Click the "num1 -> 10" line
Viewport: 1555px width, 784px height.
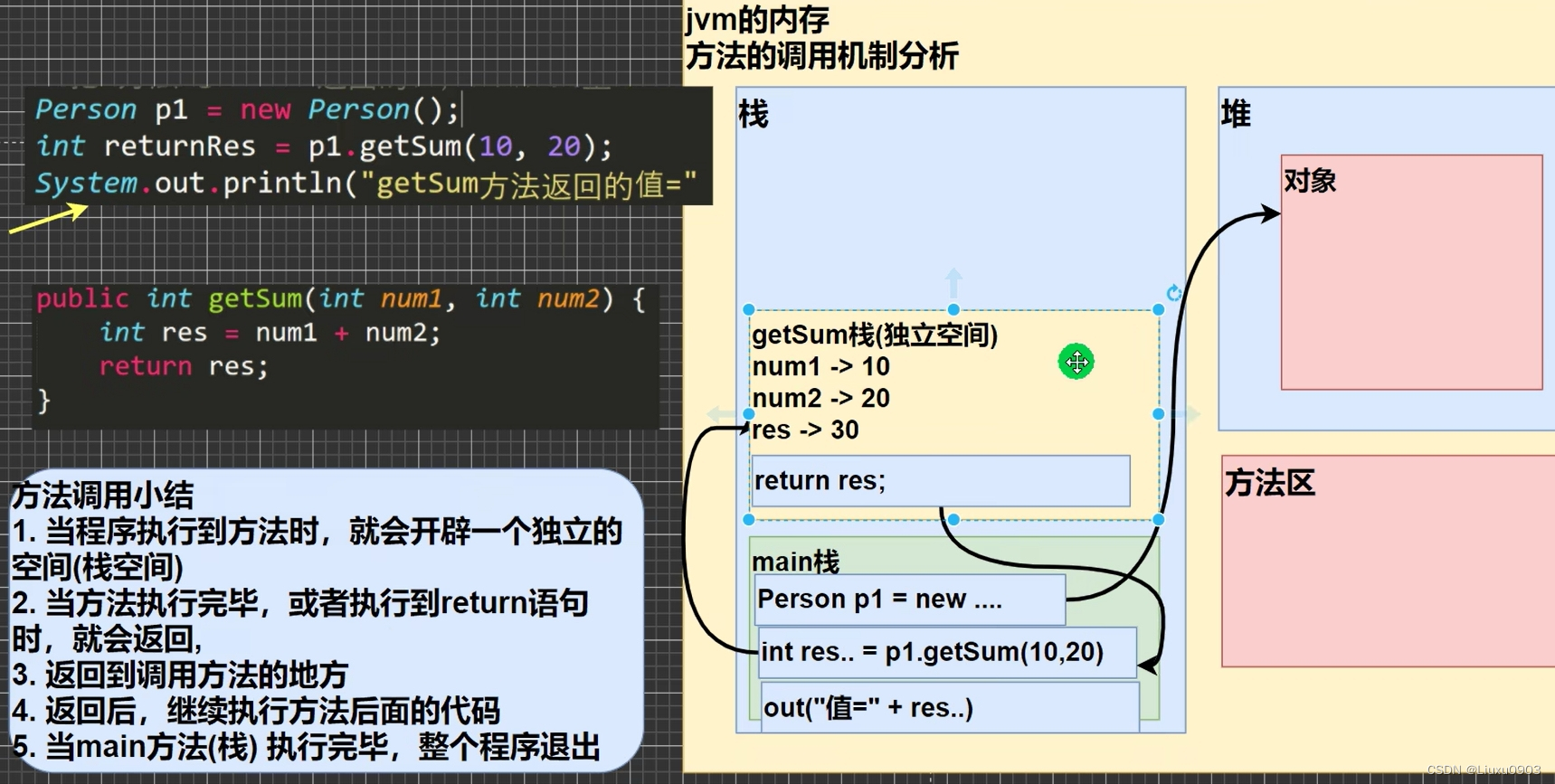[820, 367]
